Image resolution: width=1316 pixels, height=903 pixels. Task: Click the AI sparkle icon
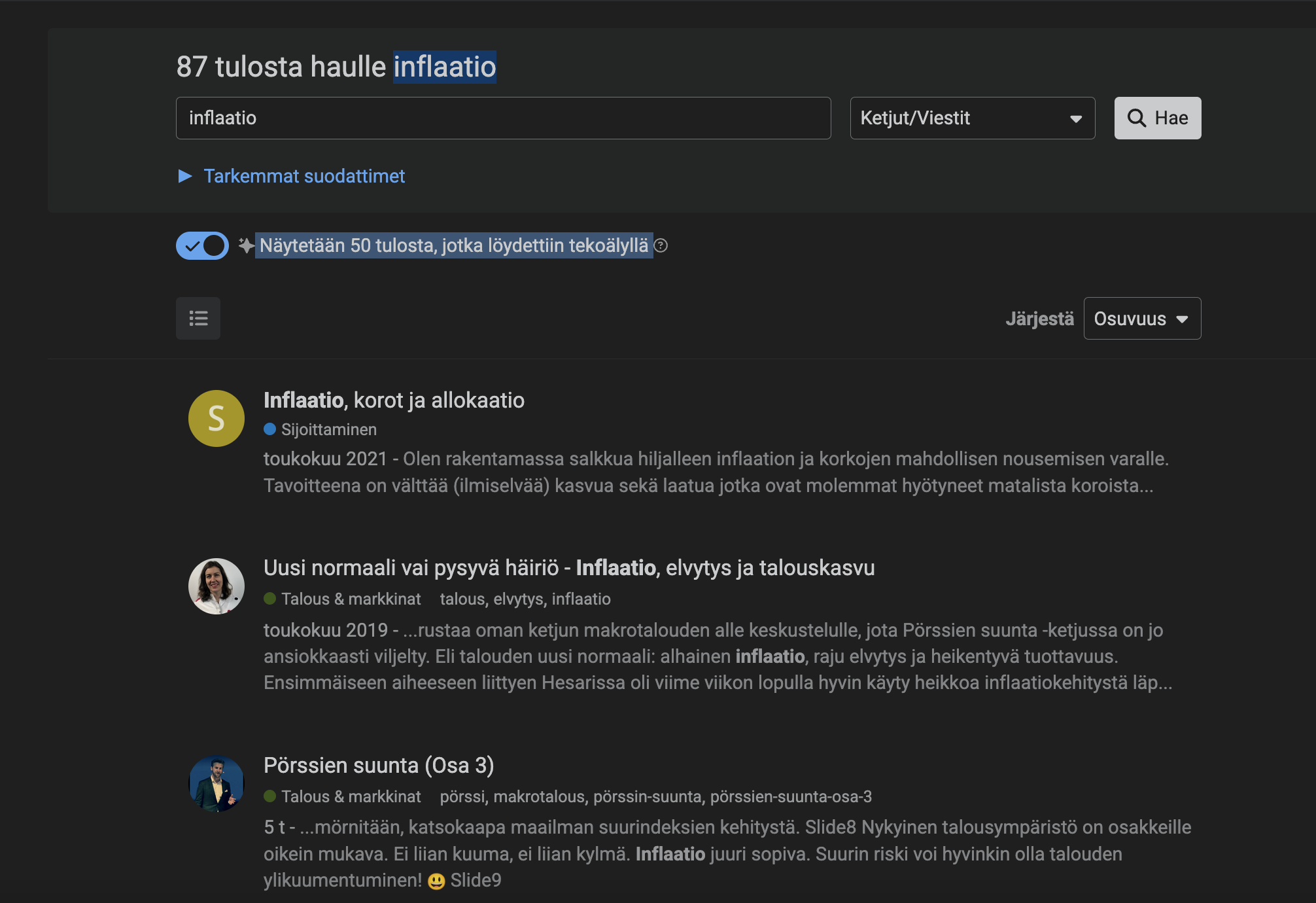coord(246,245)
